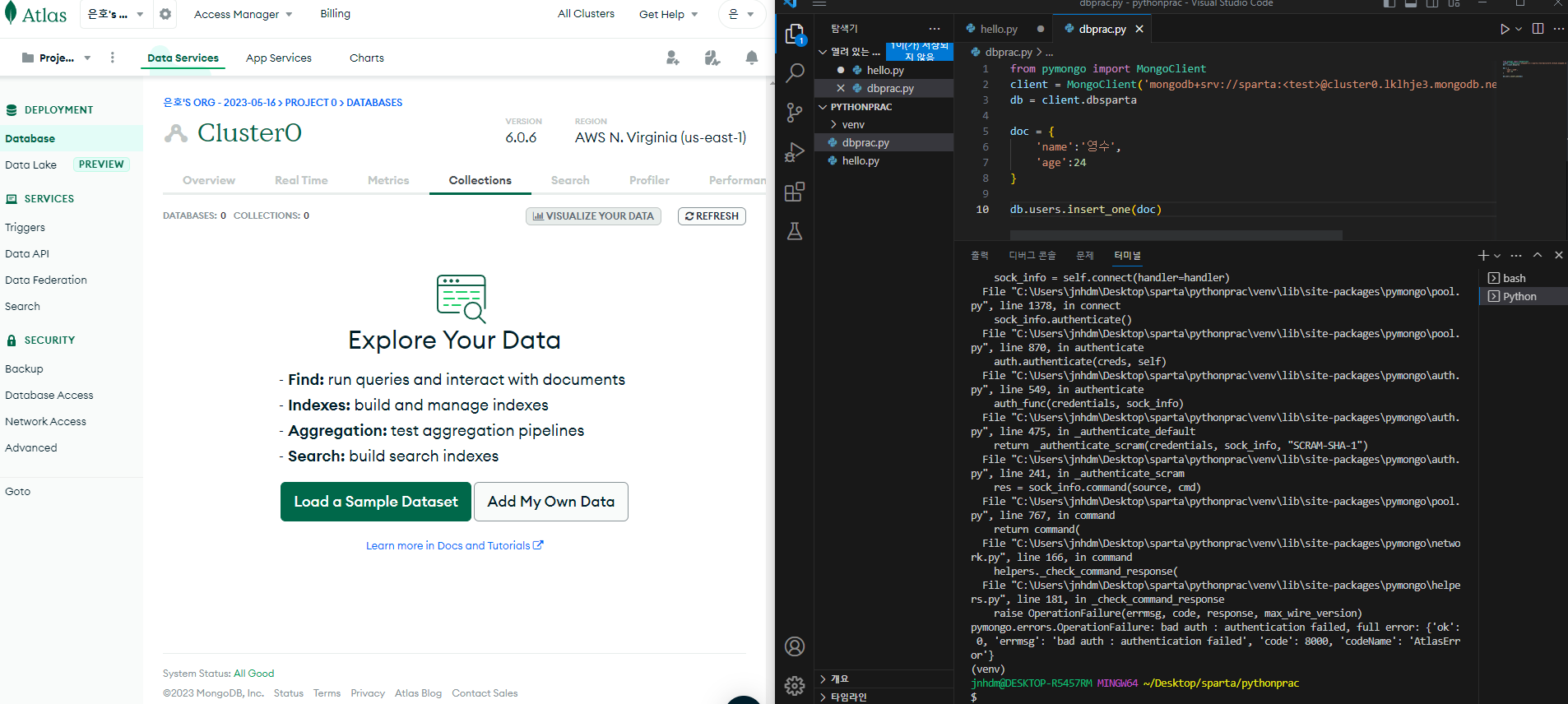Select the Data Services tab

(x=183, y=58)
